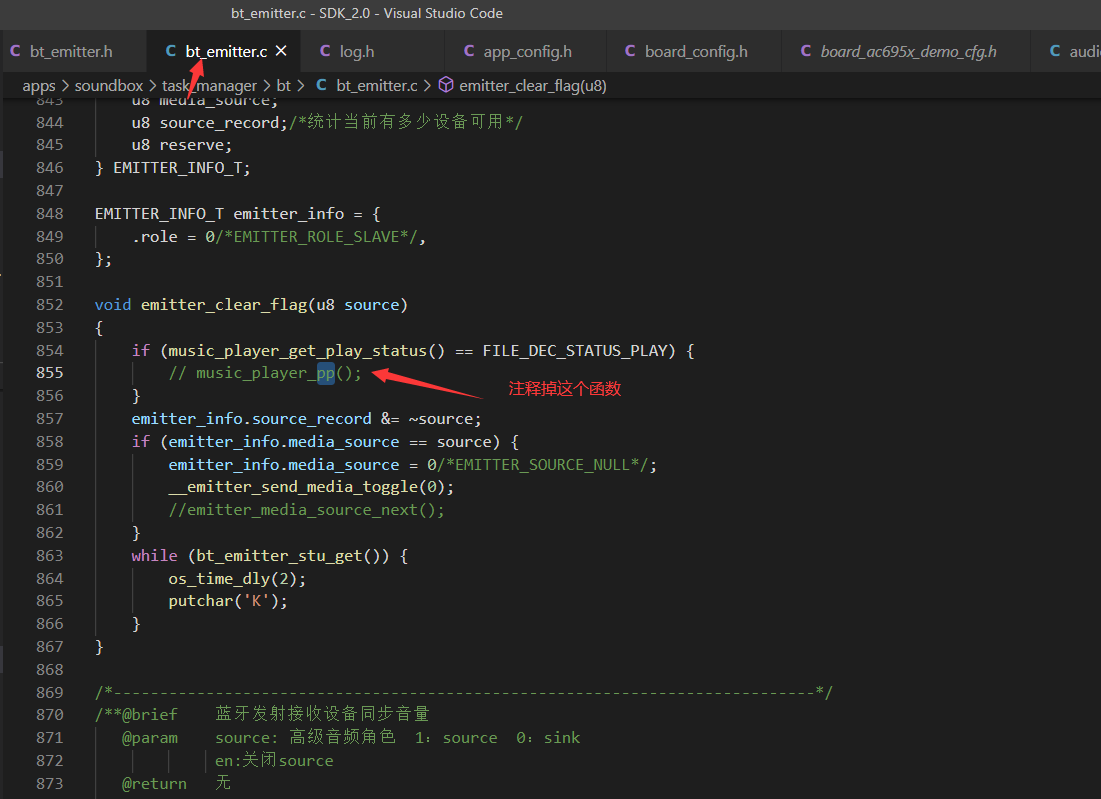Click the while keyword on line 863
This screenshot has width=1101, height=799.
click(x=154, y=555)
